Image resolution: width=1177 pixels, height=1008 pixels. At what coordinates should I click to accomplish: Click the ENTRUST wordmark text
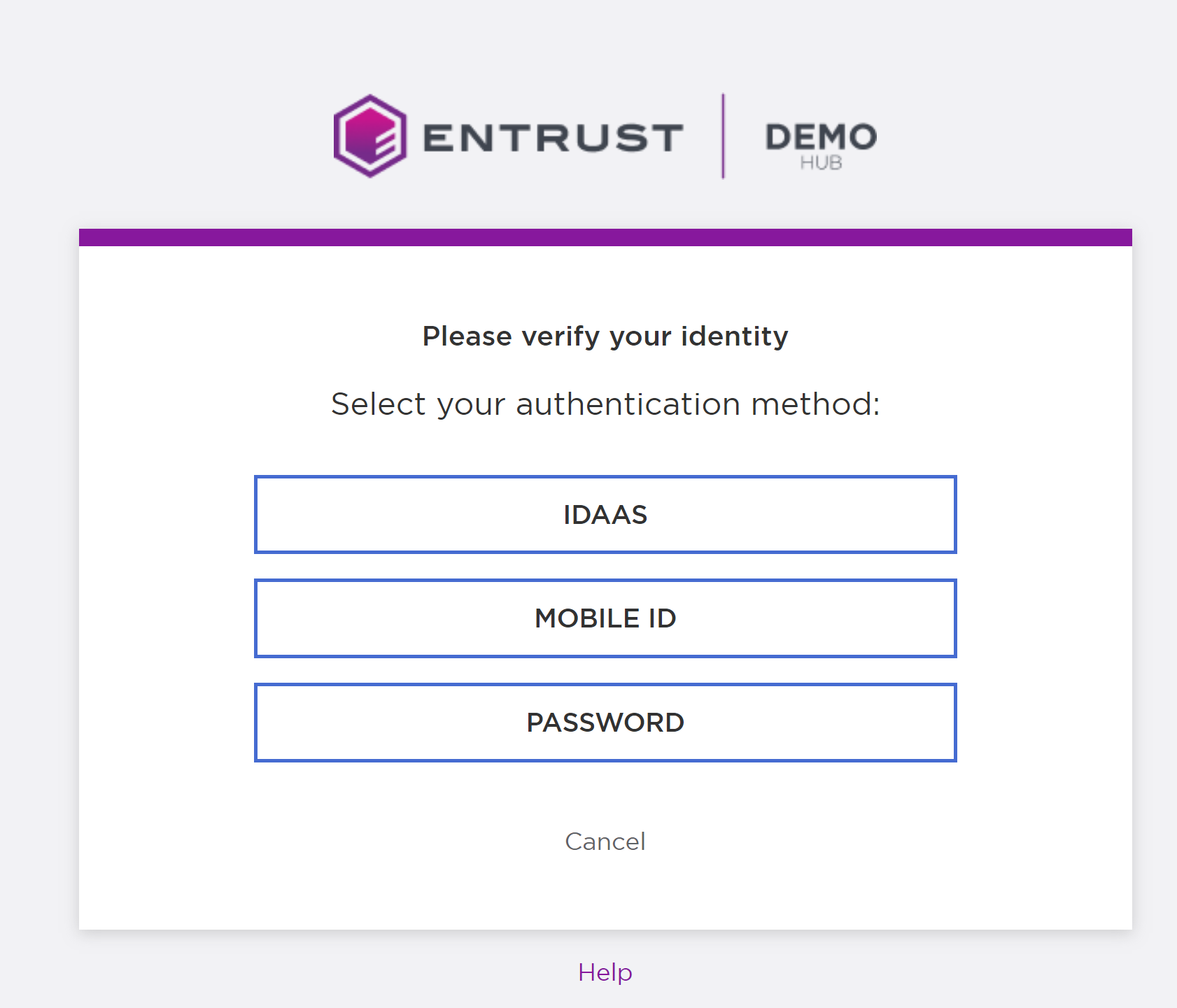click(553, 137)
